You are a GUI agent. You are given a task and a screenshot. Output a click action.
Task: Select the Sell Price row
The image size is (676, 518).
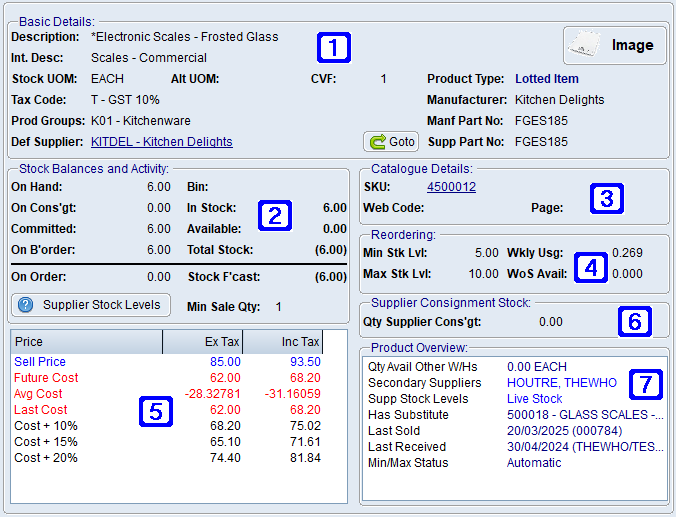tap(42, 361)
